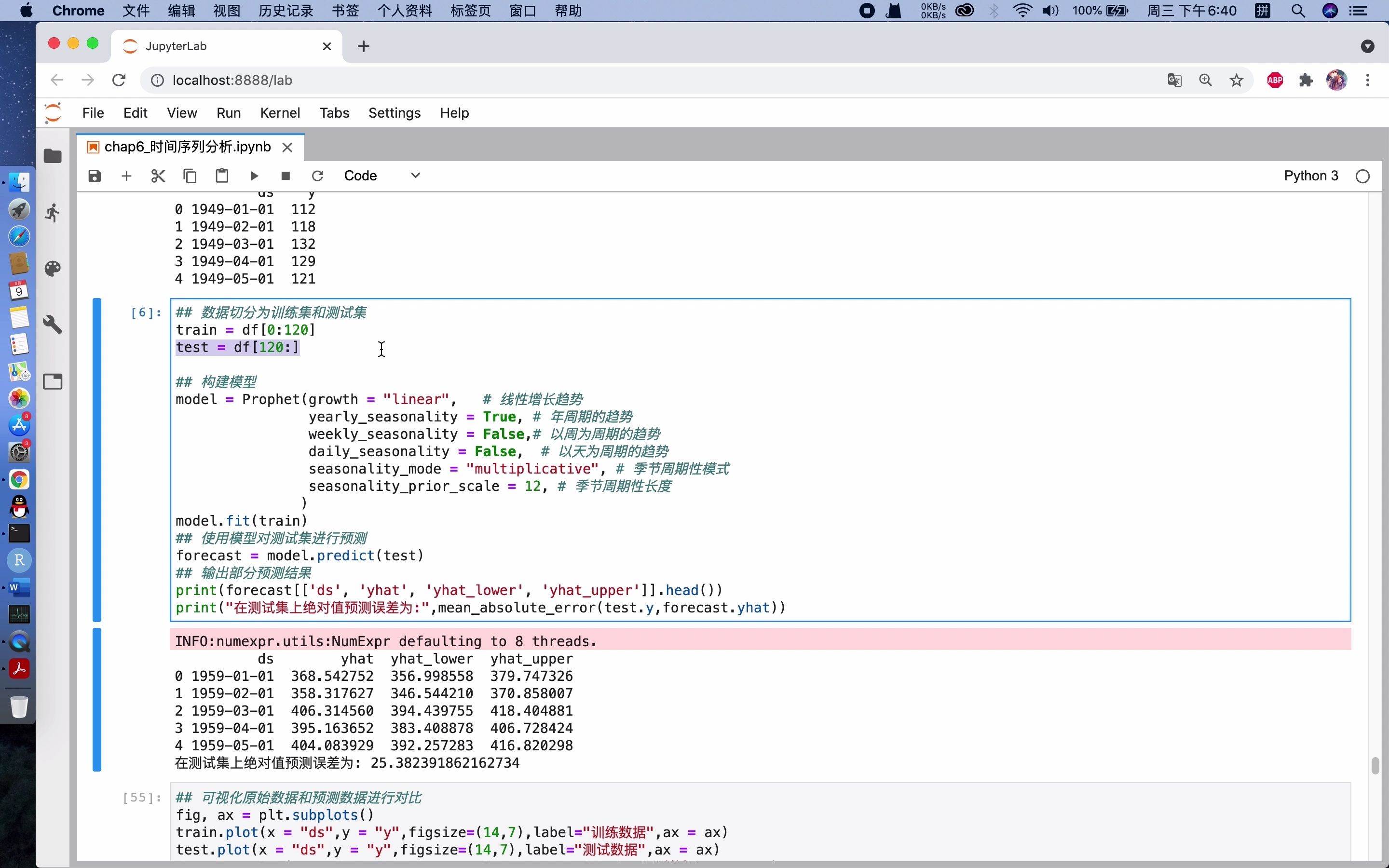Save the notebook with the toolbar disk icon
Viewport: 1389px width, 868px height.
click(x=95, y=176)
